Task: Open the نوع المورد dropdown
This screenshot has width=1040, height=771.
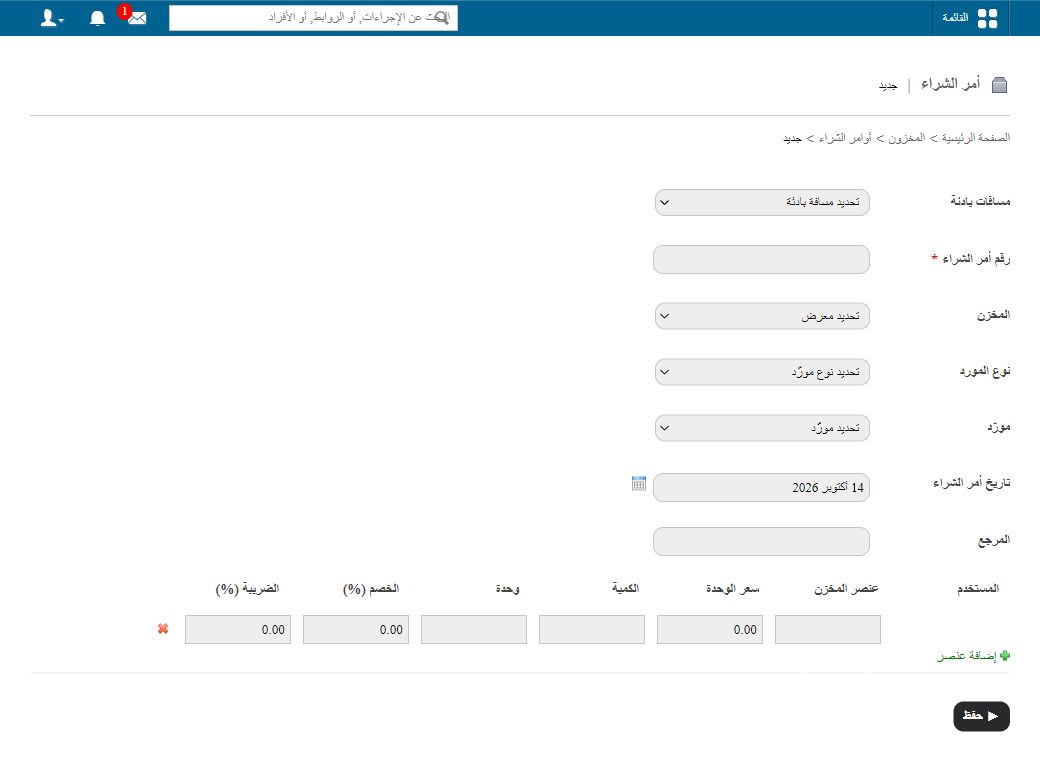Action: click(762, 372)
